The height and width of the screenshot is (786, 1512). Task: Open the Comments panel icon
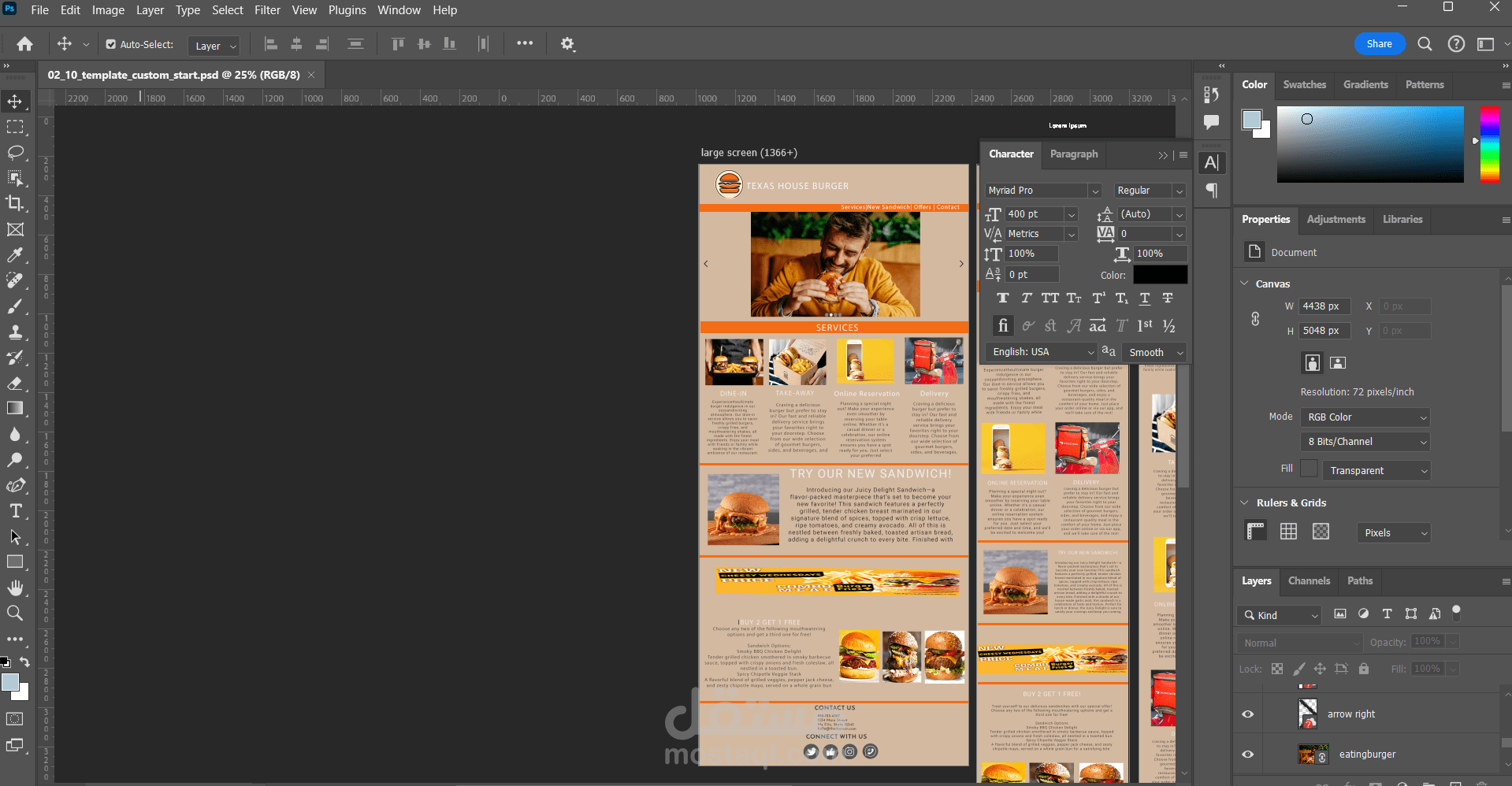pyautogui.click(x=1212, y=122)
